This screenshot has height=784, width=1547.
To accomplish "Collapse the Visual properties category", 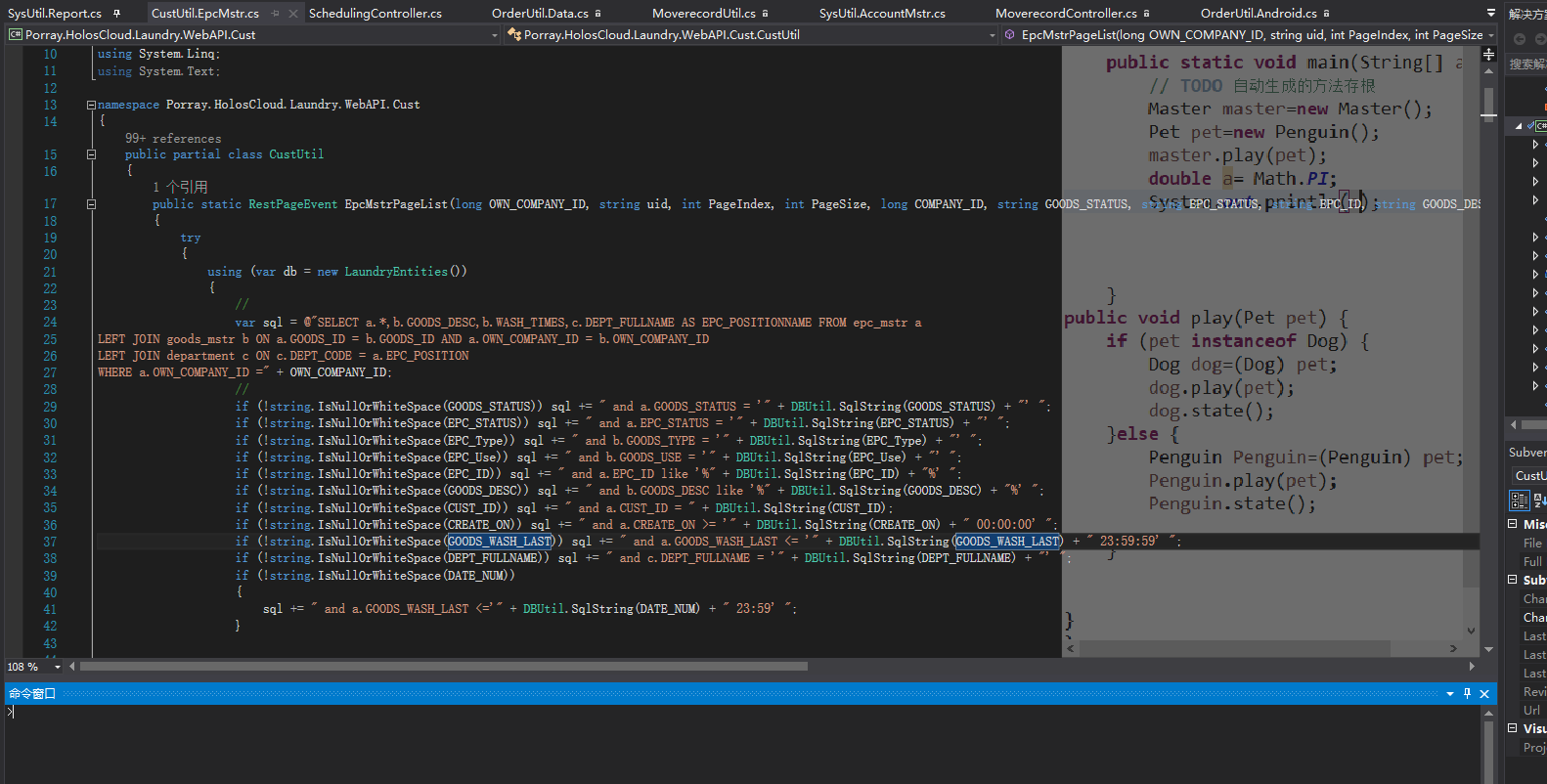I will [x=1512, y=728].
